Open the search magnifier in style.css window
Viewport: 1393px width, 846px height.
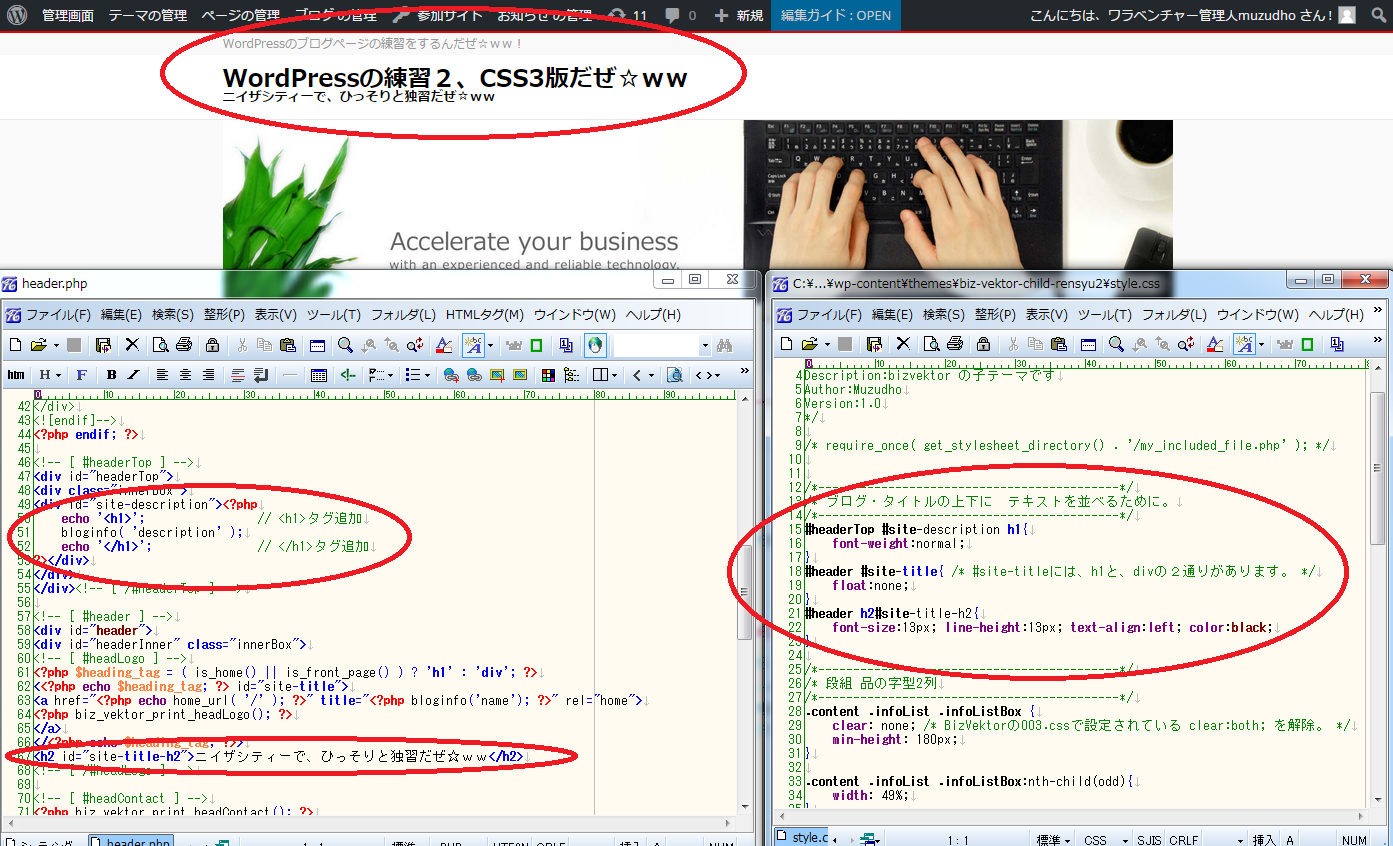(1116, 344)
